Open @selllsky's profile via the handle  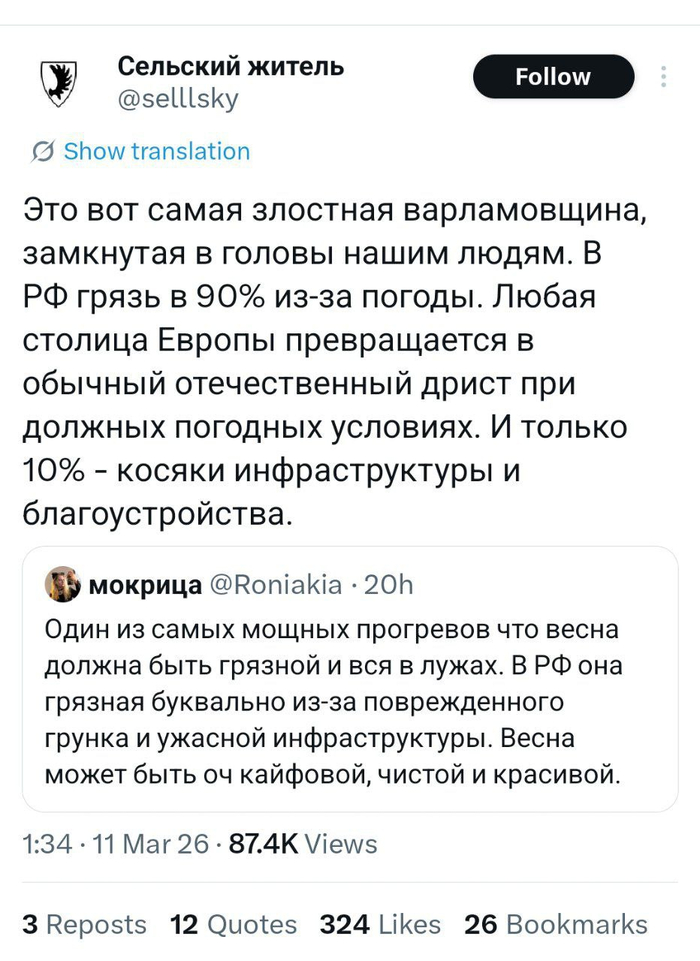(x=177, y=97)
